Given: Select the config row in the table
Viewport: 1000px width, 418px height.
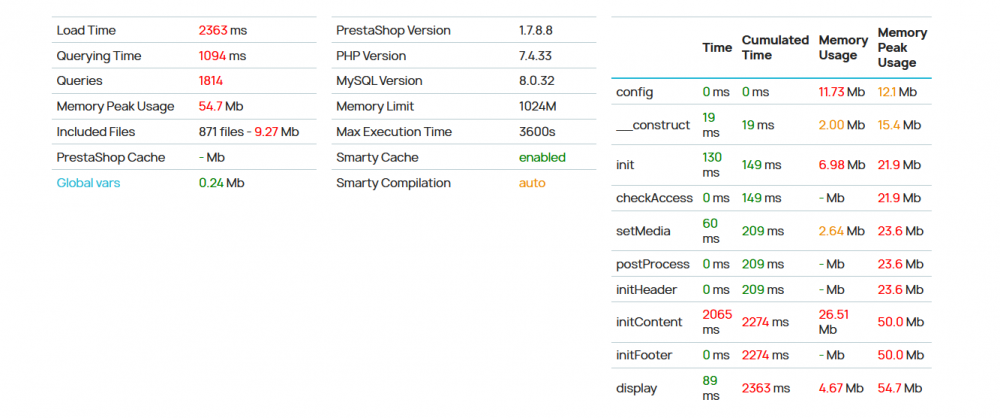Looking at the screenshot, I should coord(635,92).
